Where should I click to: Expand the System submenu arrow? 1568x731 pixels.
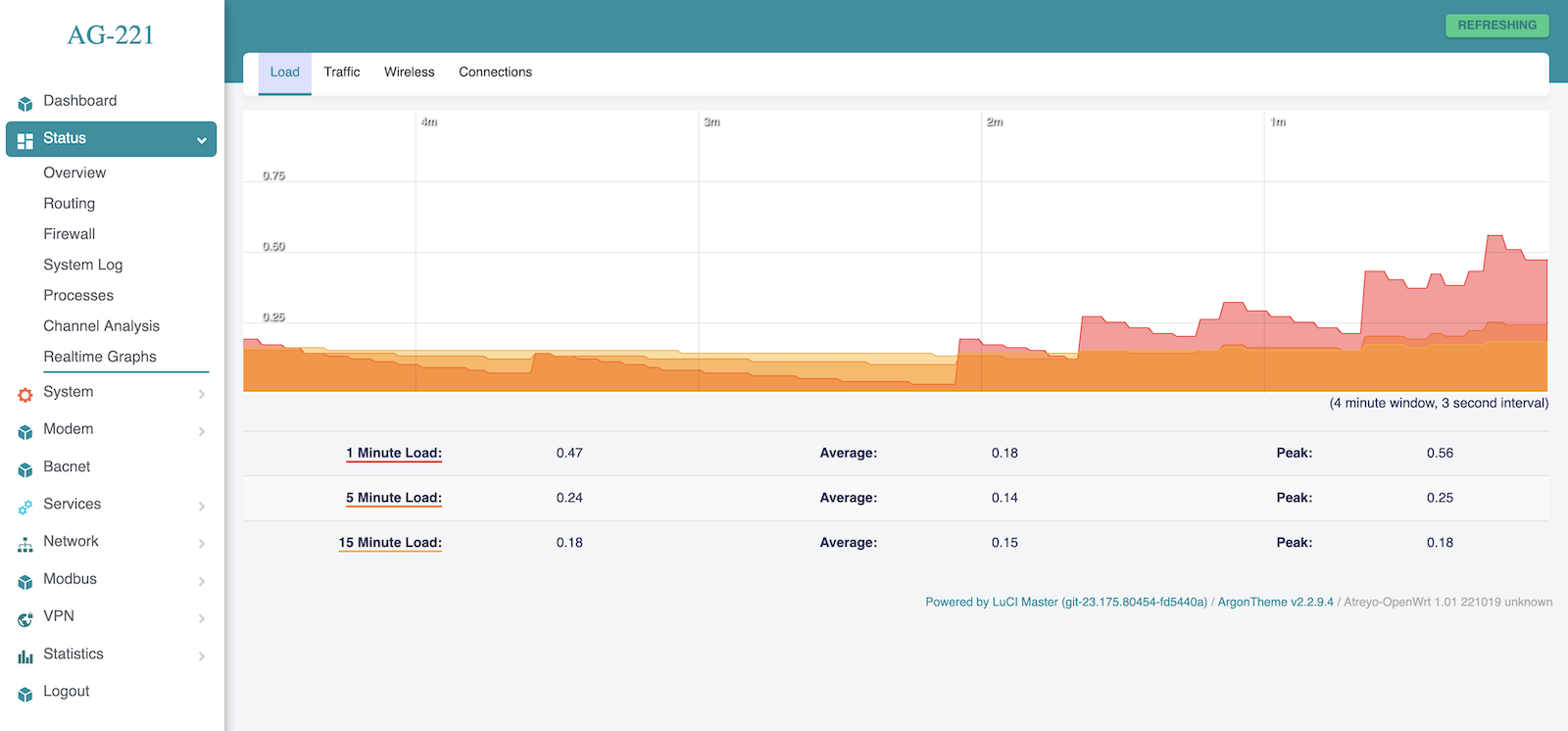pos(201,394)
